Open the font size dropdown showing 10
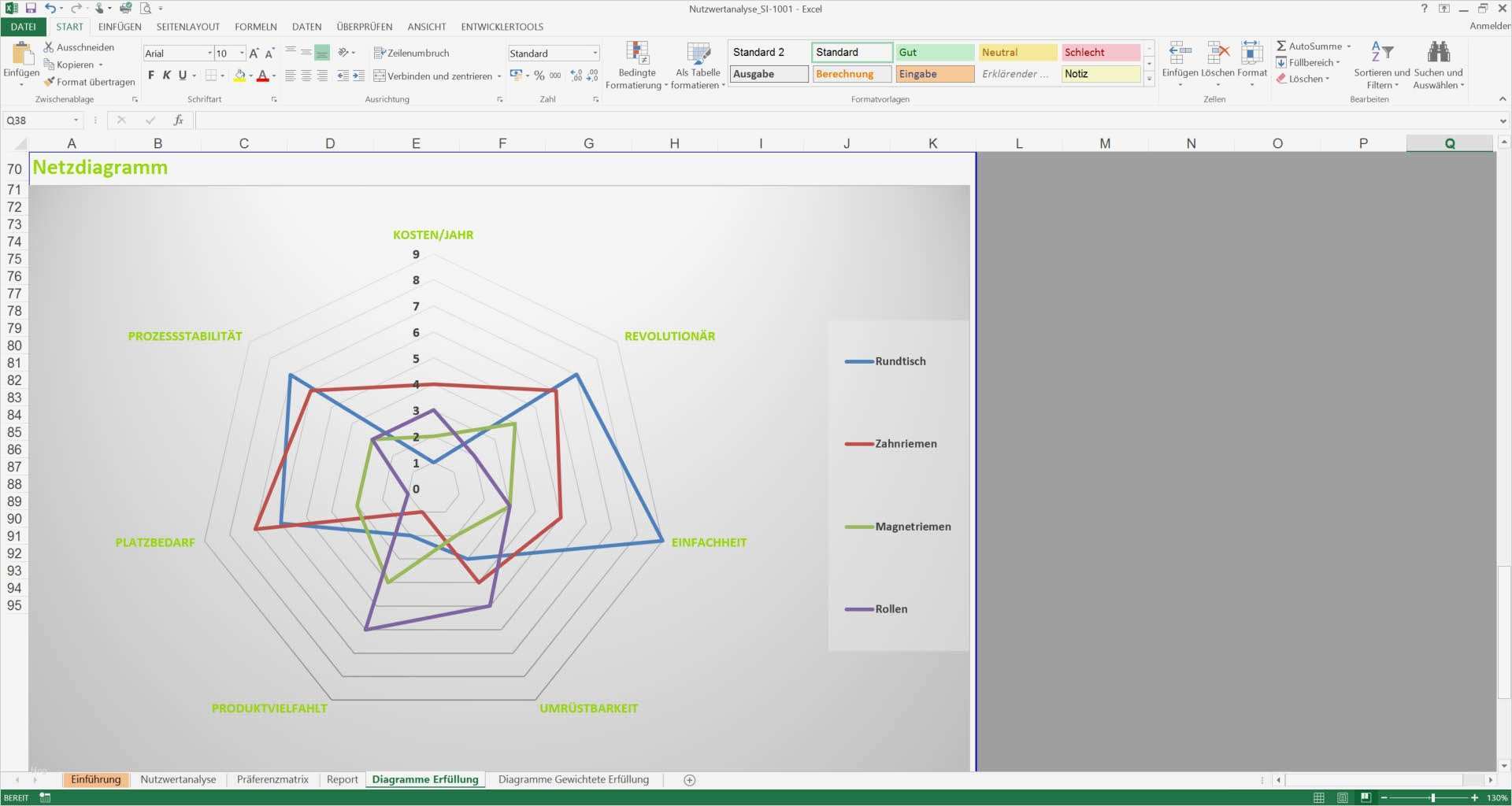Image resolution: width=1512 pixels, height=806 pixels. [x=242, y=54]
